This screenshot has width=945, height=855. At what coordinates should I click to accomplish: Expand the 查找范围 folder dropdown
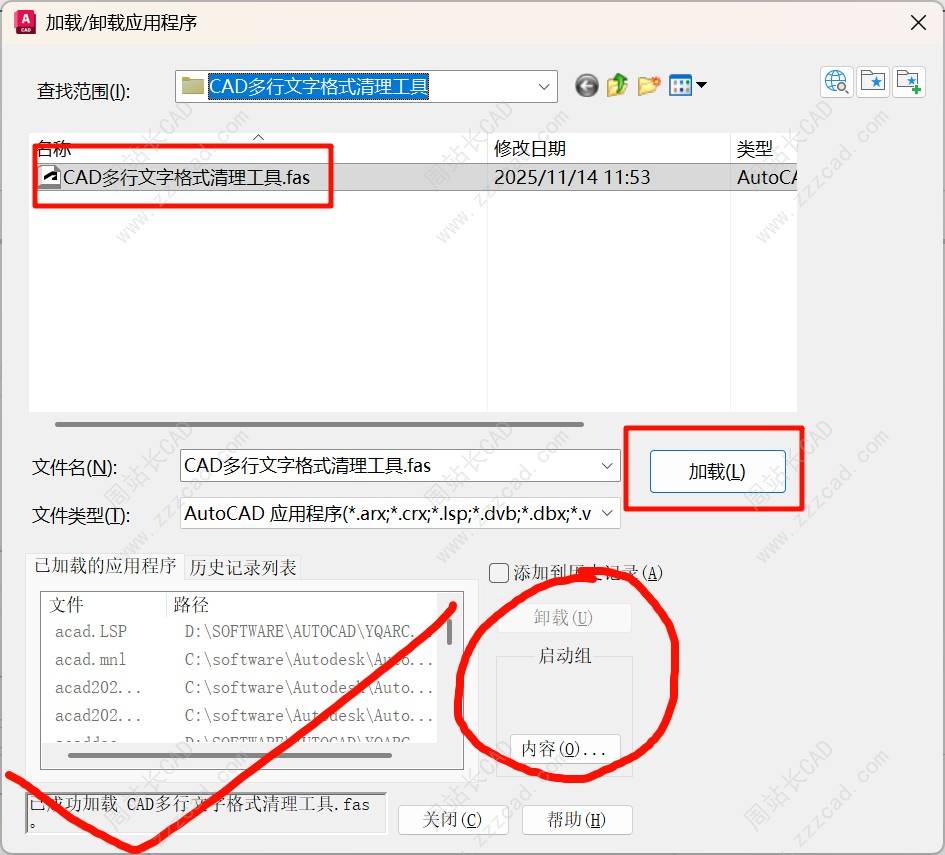click(x=545, y=87)
